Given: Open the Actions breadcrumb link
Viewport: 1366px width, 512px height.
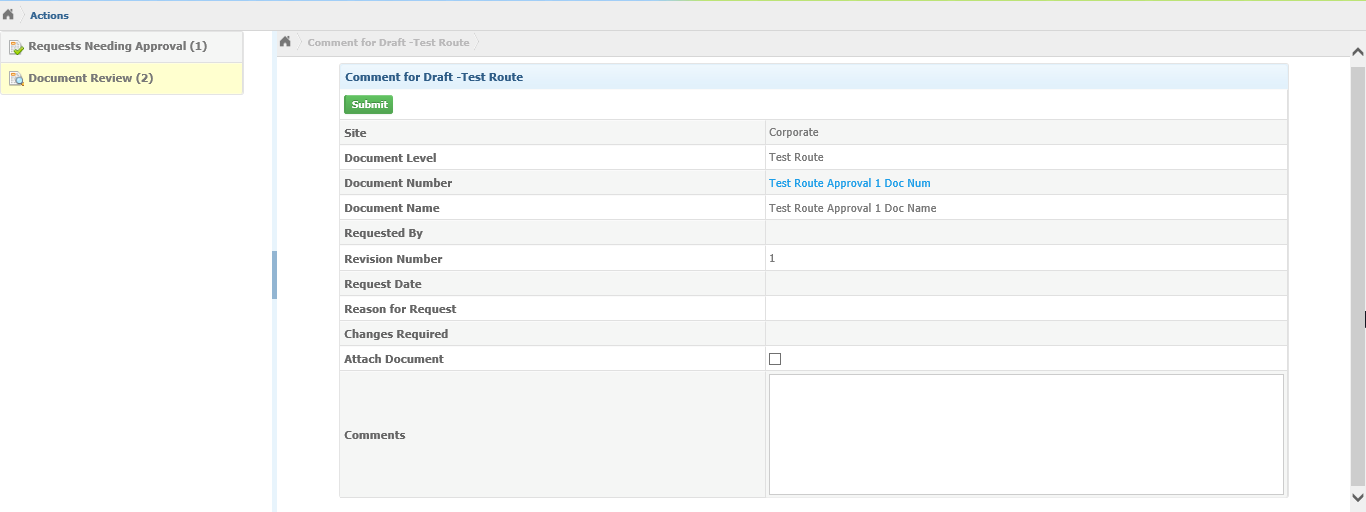Looking at the screenshot, I should pyautogui.click(x=49, y=16).
